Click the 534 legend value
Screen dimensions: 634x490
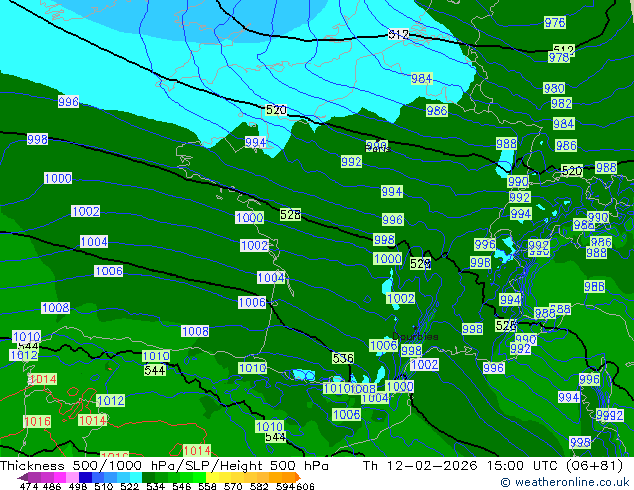[155, 486]
